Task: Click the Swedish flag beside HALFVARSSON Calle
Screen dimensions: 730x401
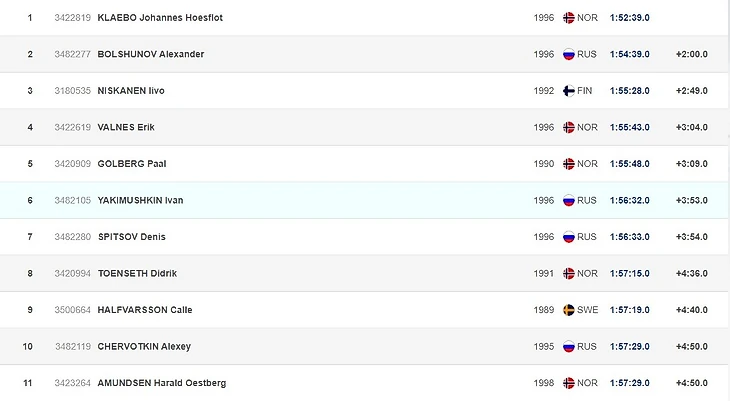Action: coord(569,310)
